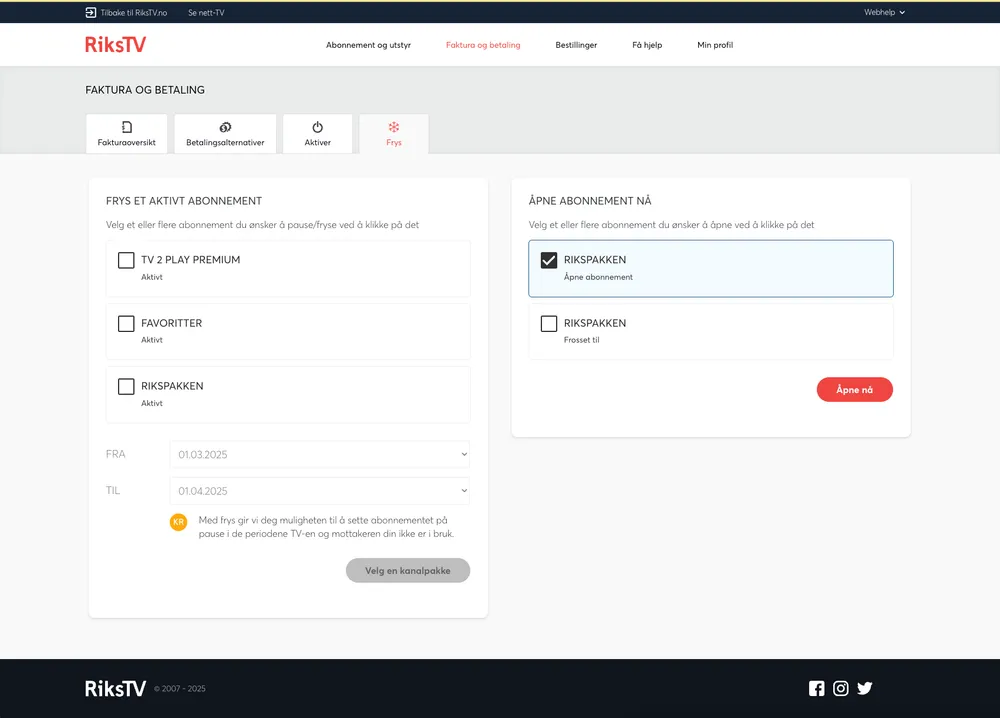Tick the RIKSPAKKEN 'Frosset til' checkbox

coord(549,324)
